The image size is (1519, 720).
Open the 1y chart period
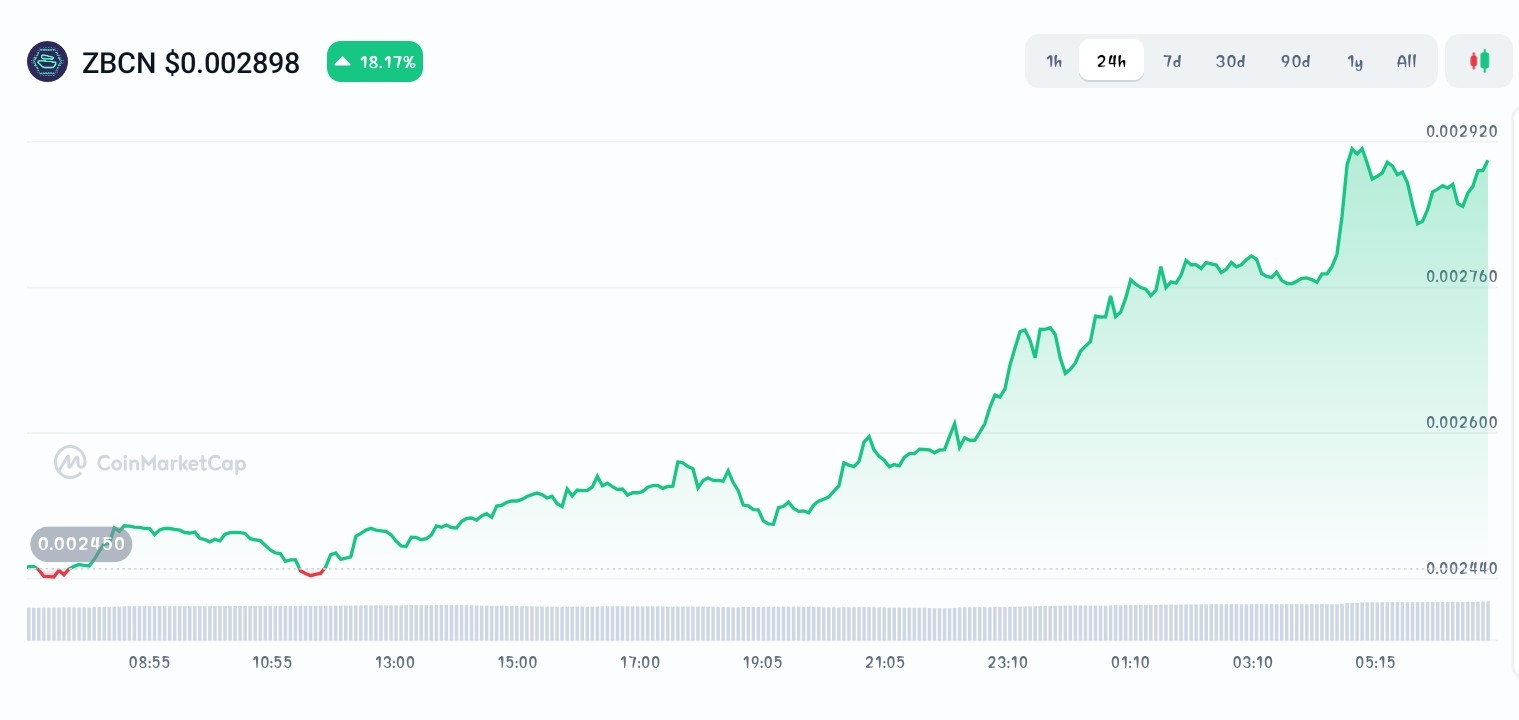[x=1355, y=61]
